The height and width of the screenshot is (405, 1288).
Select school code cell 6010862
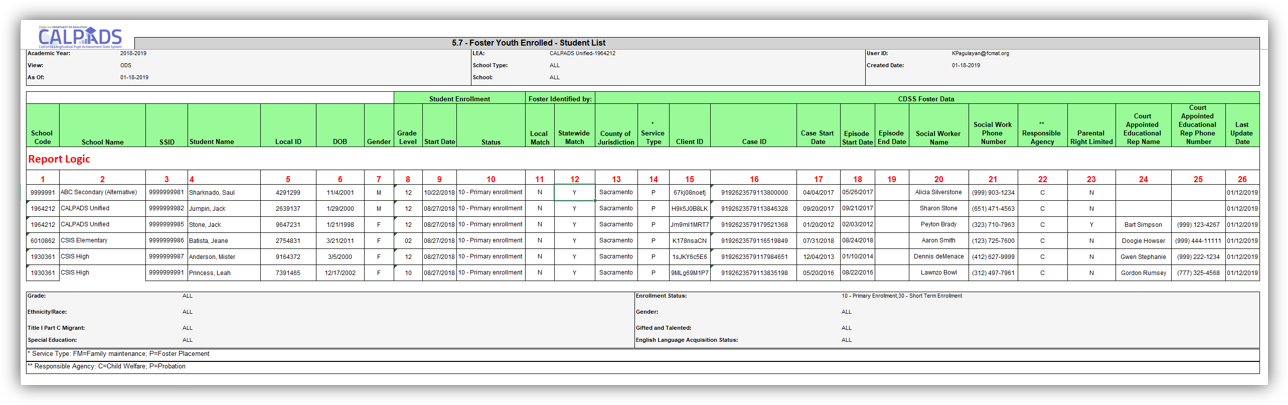[x=42, y=240]
